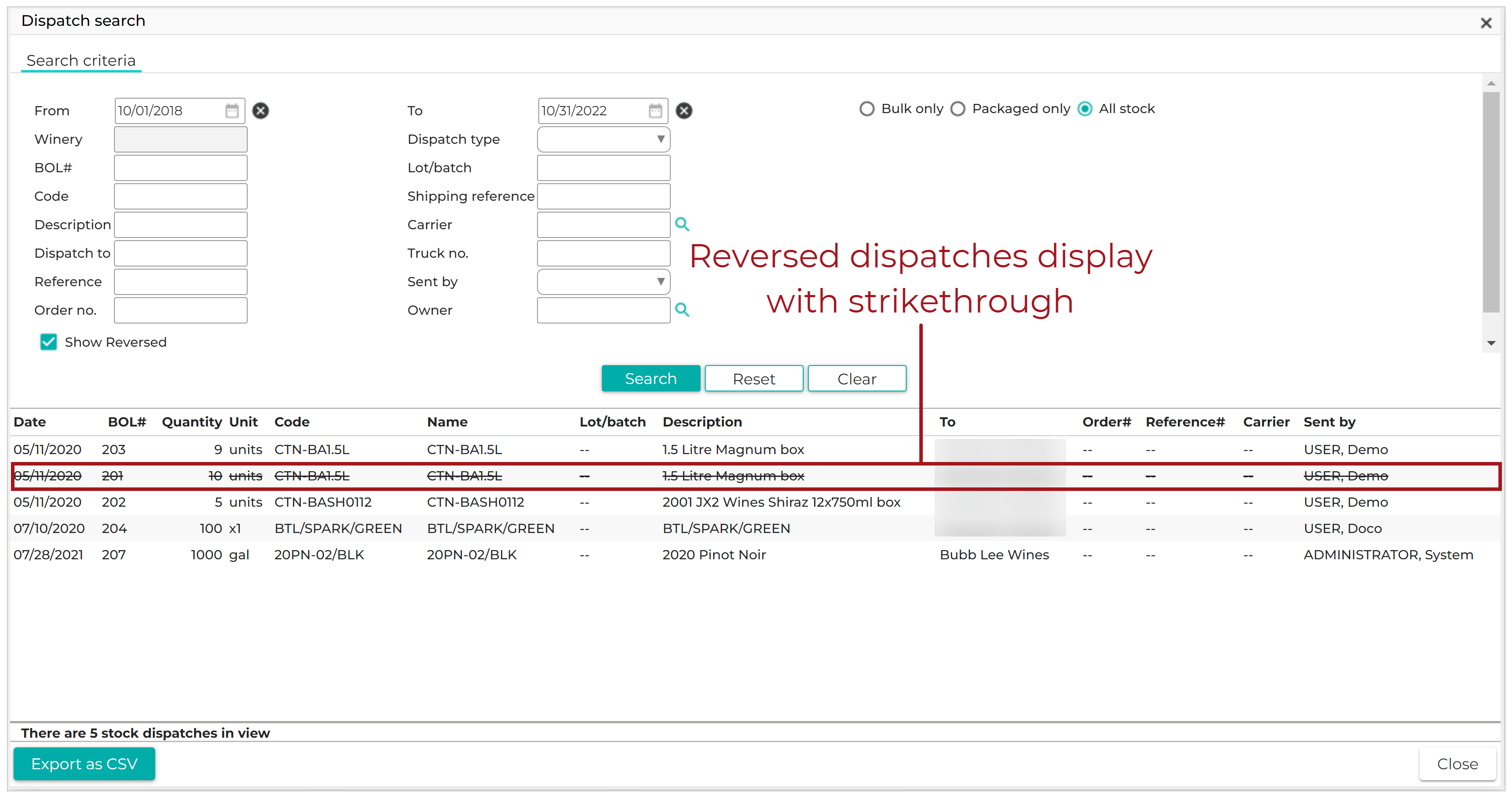The height and width of the screenshot is (796, 1512).
Task: Sort results by Unit column header
Action: (x=243, y=422)
